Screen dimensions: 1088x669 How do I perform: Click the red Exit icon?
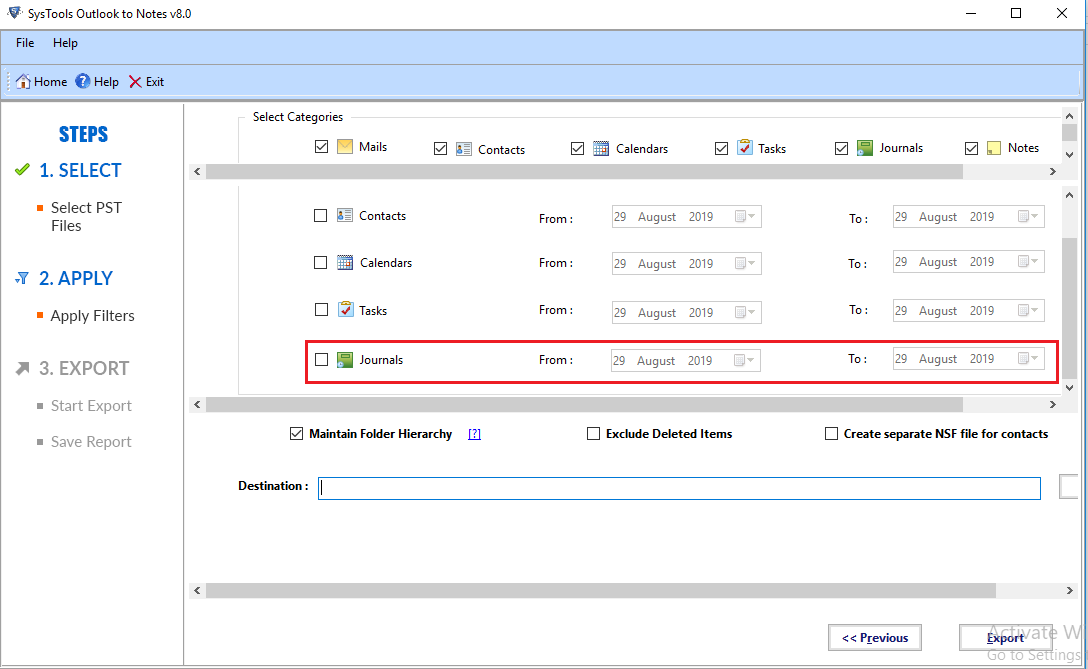tap(135, 82)
